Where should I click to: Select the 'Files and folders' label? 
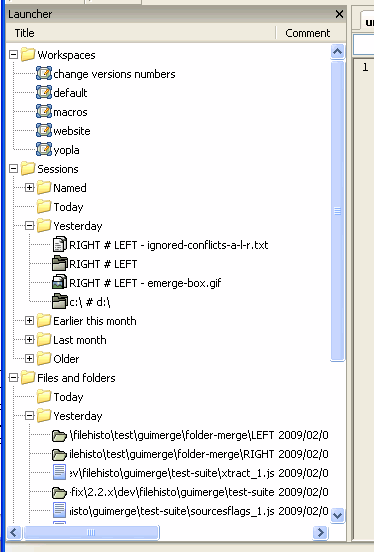click(76, 378)
